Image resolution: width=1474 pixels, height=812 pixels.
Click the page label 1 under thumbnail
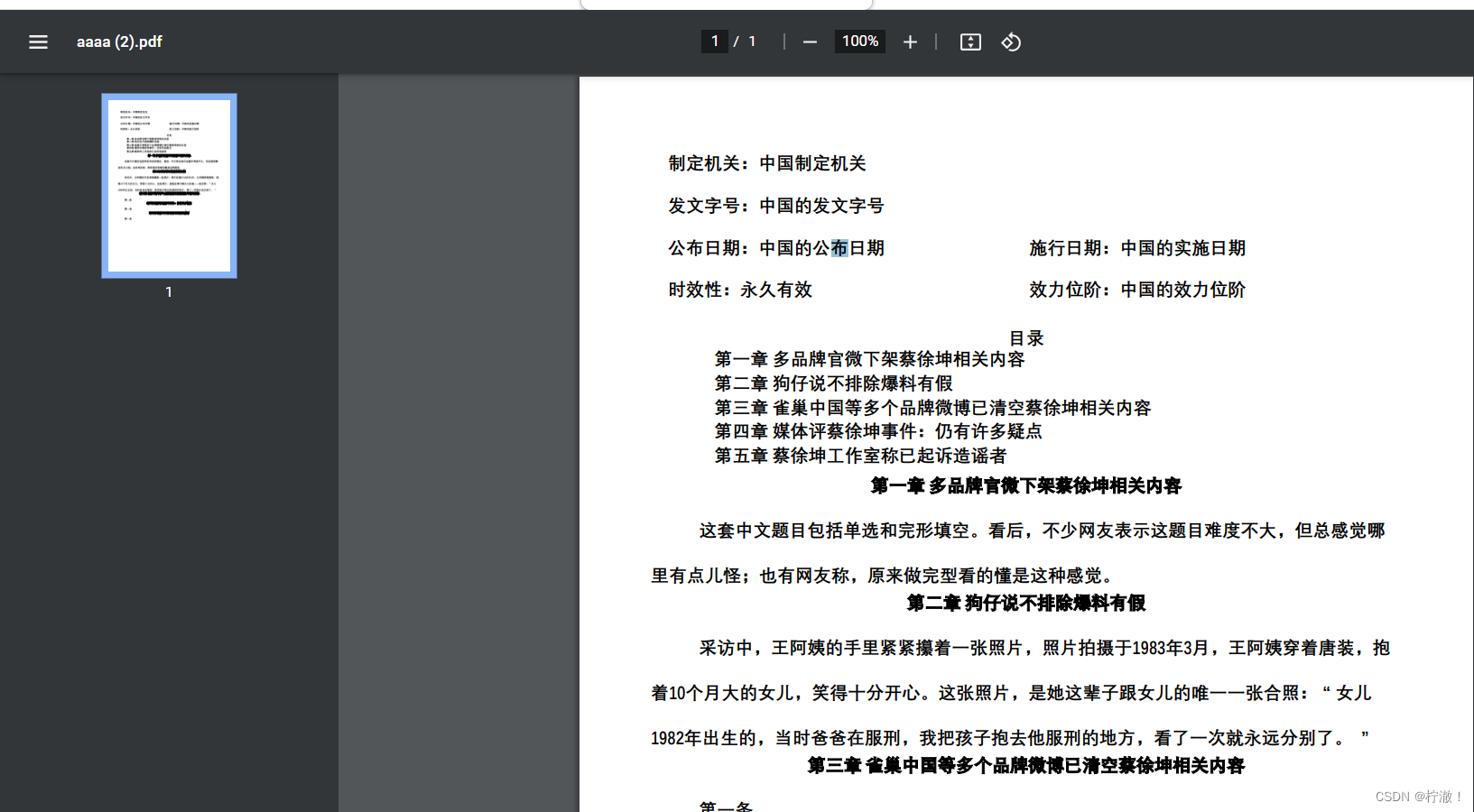(169, 292)
